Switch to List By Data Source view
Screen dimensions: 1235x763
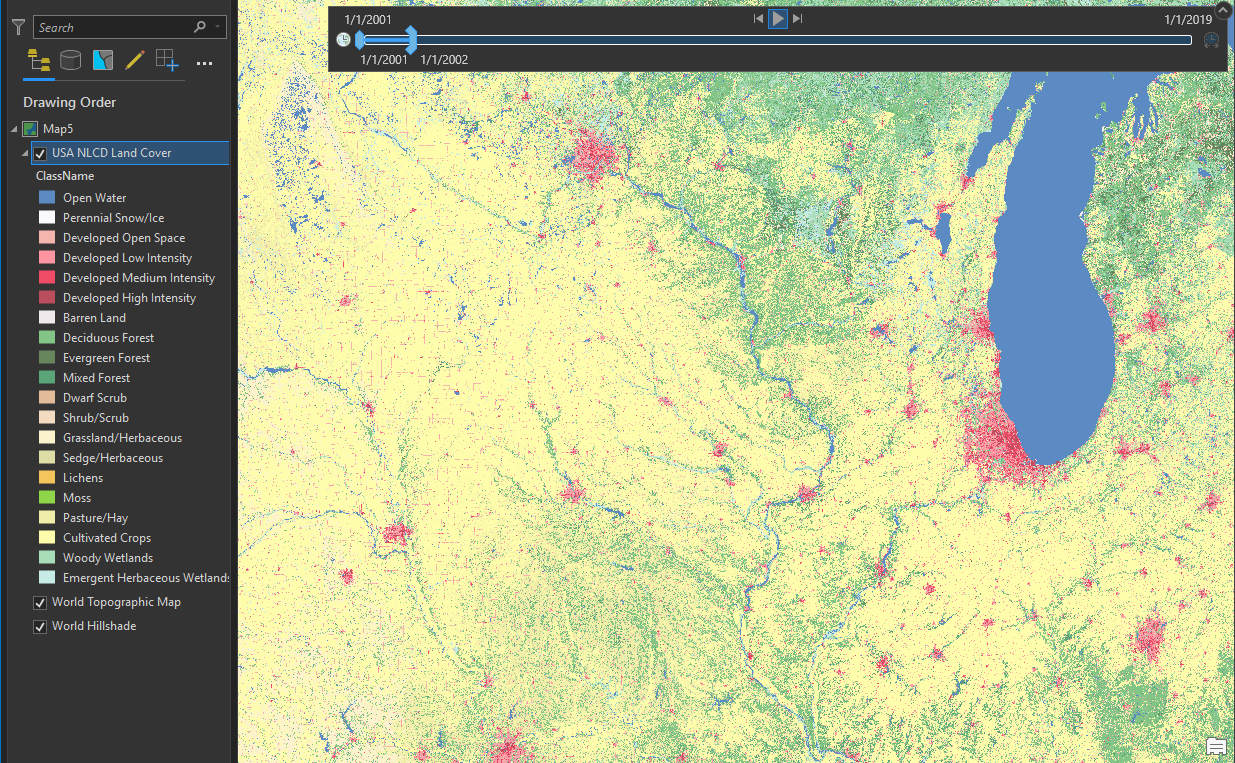click(70, 61)
